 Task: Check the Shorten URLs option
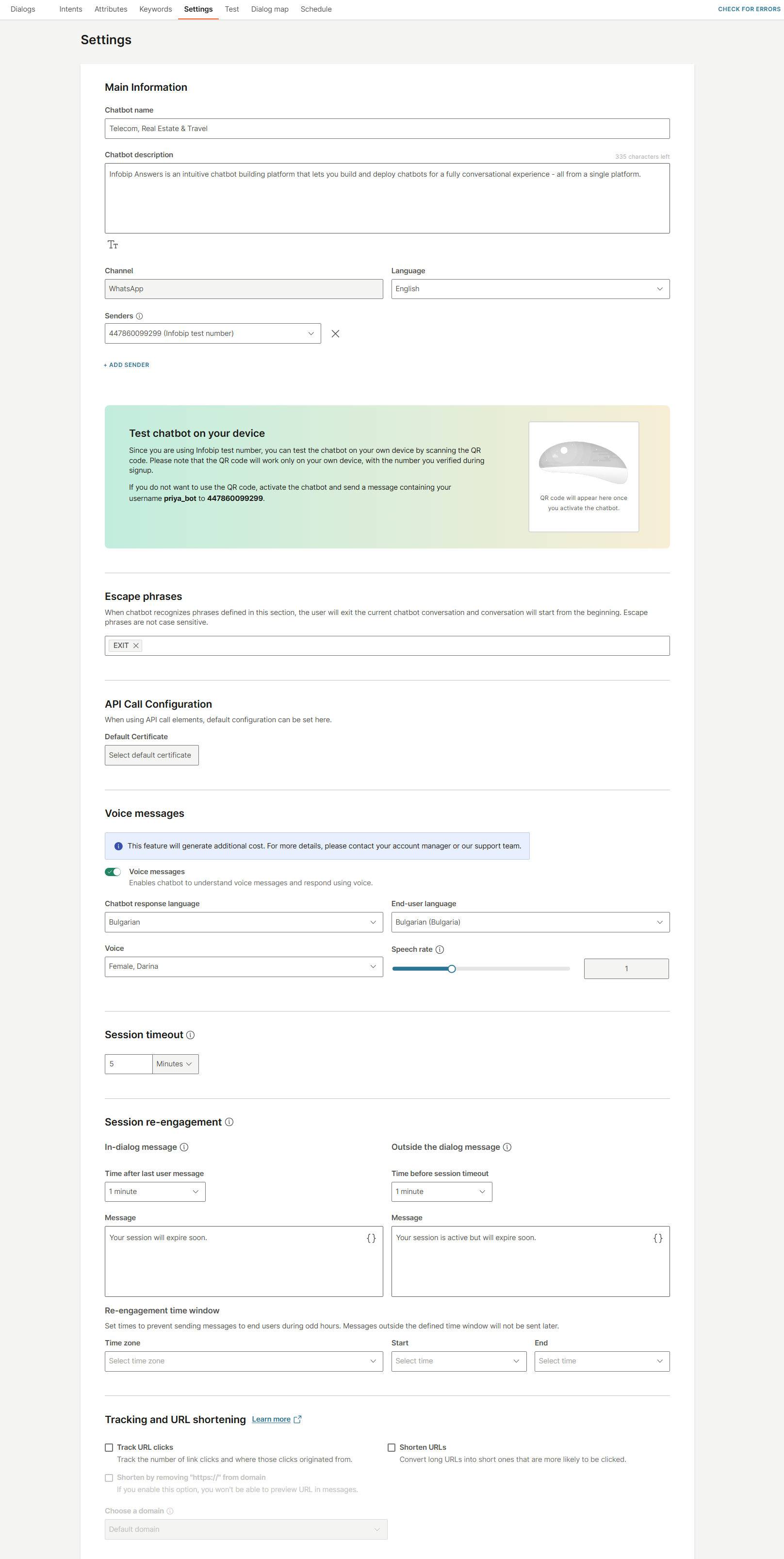pyautogui.click(x=392, y=1447)
